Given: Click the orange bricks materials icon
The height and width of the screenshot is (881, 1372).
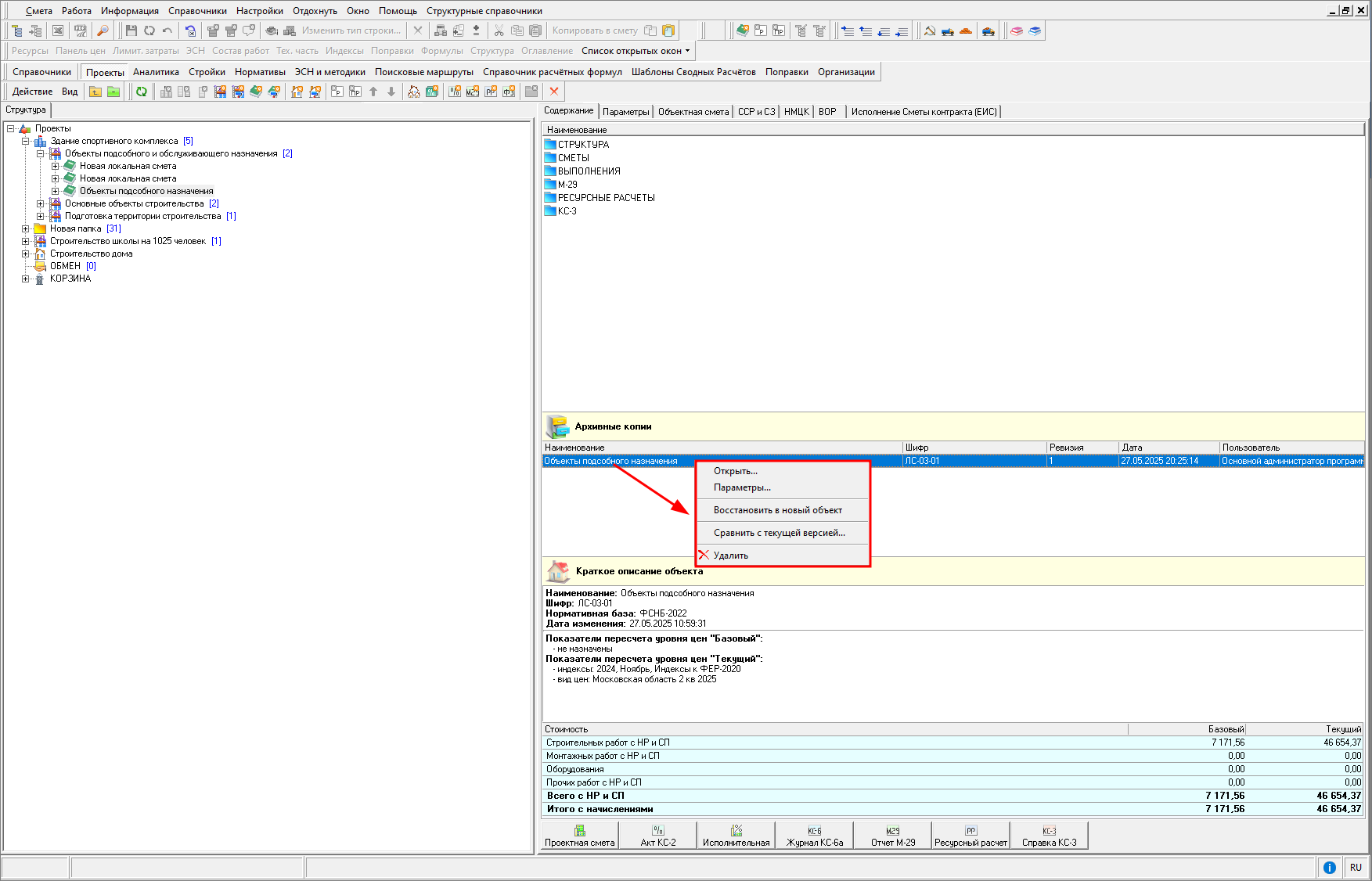Looking at the screenshot, I should 966,31.
